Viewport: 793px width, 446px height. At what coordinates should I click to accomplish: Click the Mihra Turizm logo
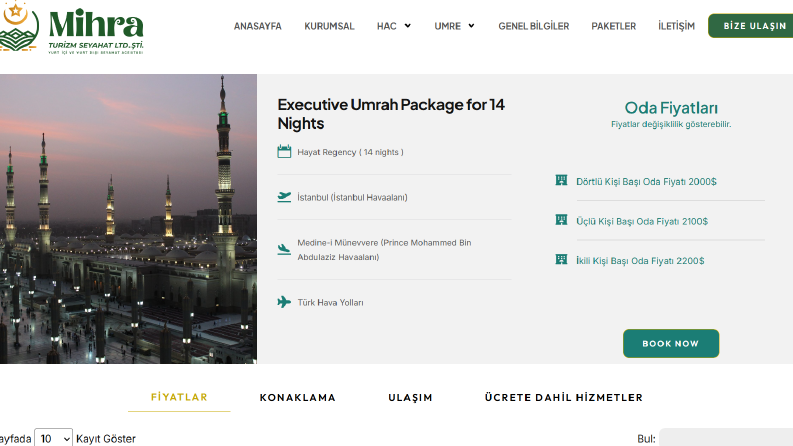[x=71, y=29]
